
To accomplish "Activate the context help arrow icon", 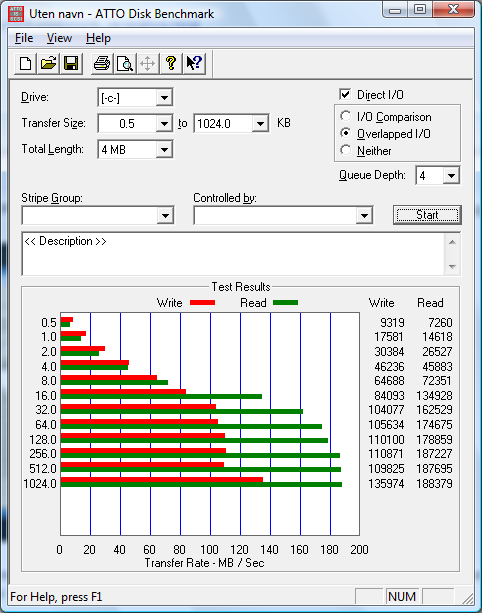I will [x=194, y=63].
